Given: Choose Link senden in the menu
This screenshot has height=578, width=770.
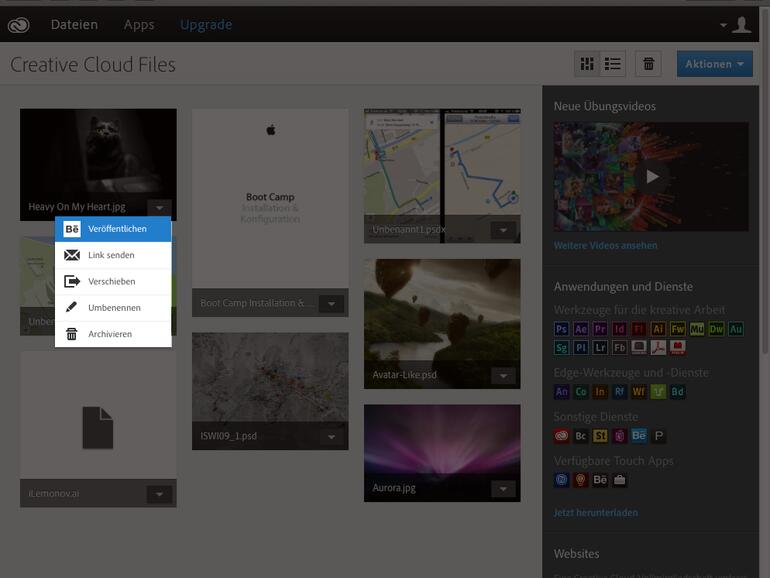Looking at the screenshot, I should [113, 255].
